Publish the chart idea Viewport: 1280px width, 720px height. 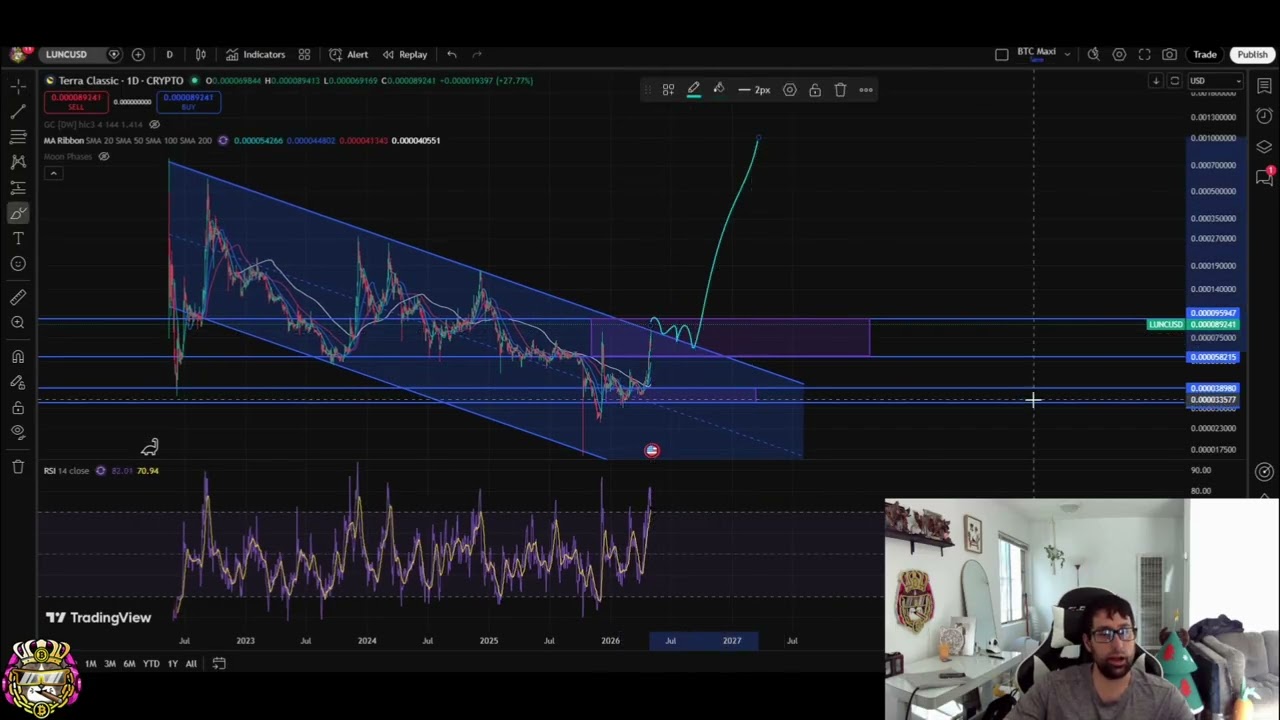pos(1252,54)
